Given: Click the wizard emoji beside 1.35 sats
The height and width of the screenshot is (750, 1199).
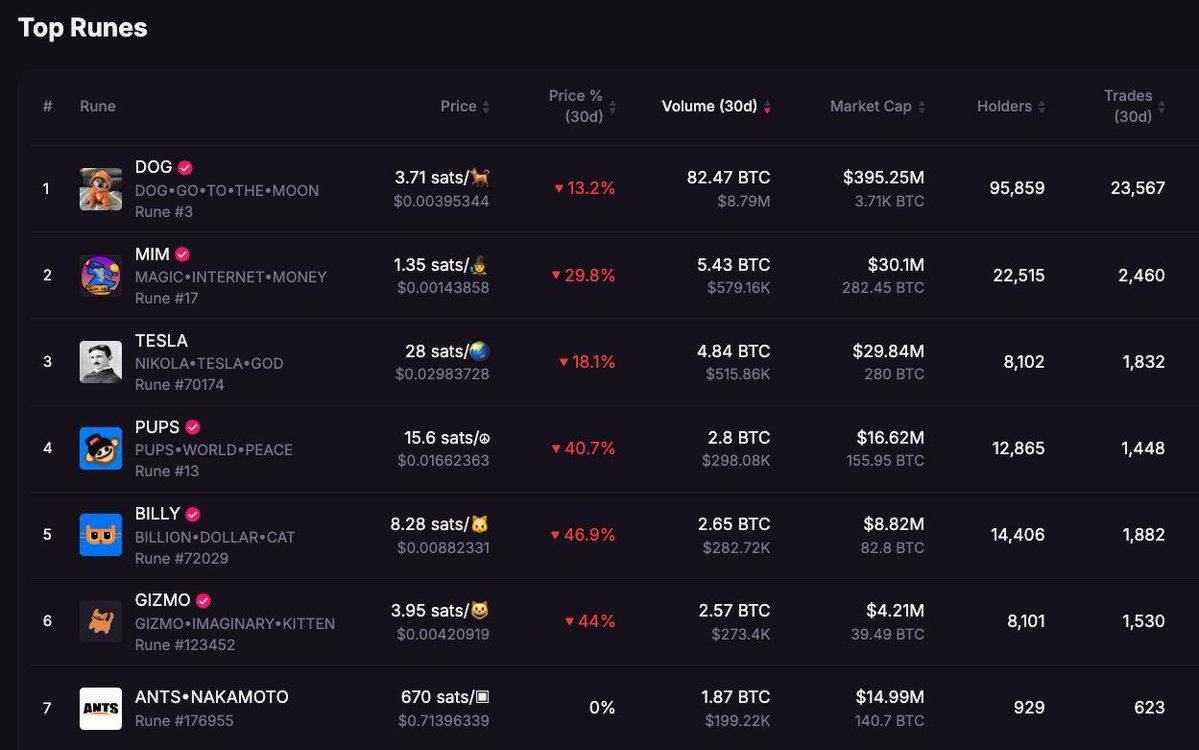Looking at the screenshot, I should point(479,265).
